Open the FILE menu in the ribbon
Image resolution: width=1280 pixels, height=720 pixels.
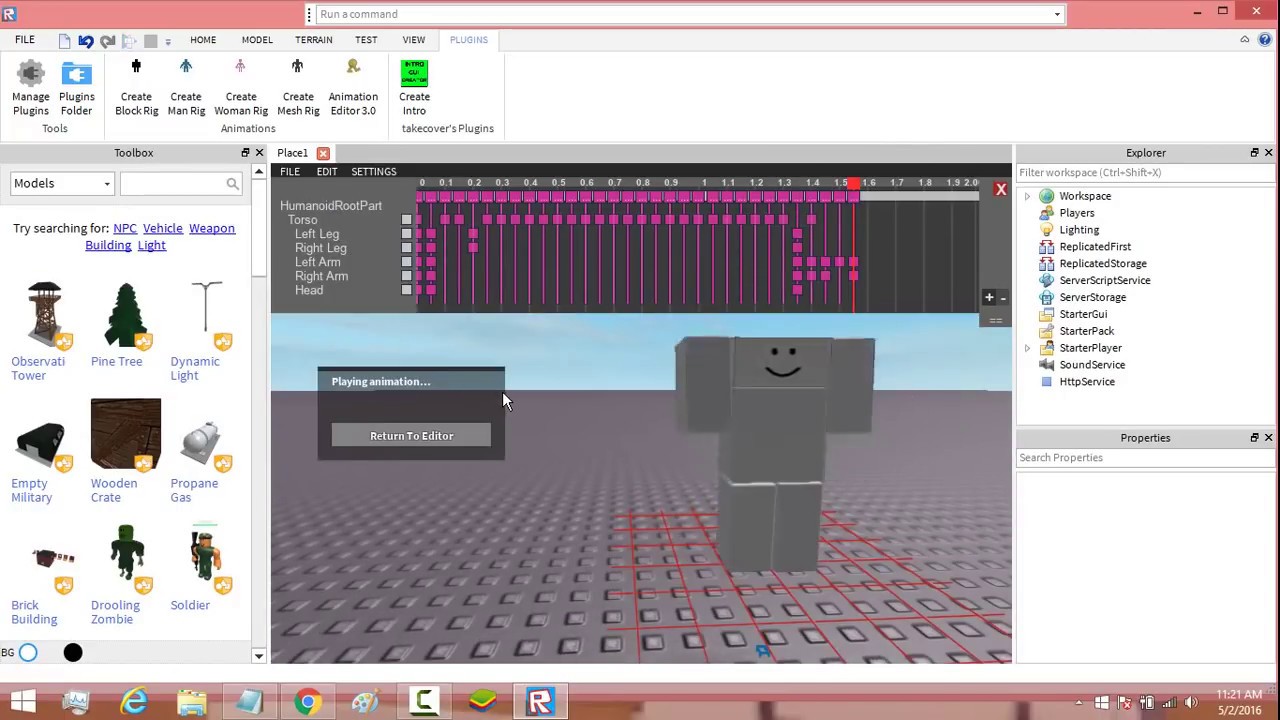(x=25, y=40)
